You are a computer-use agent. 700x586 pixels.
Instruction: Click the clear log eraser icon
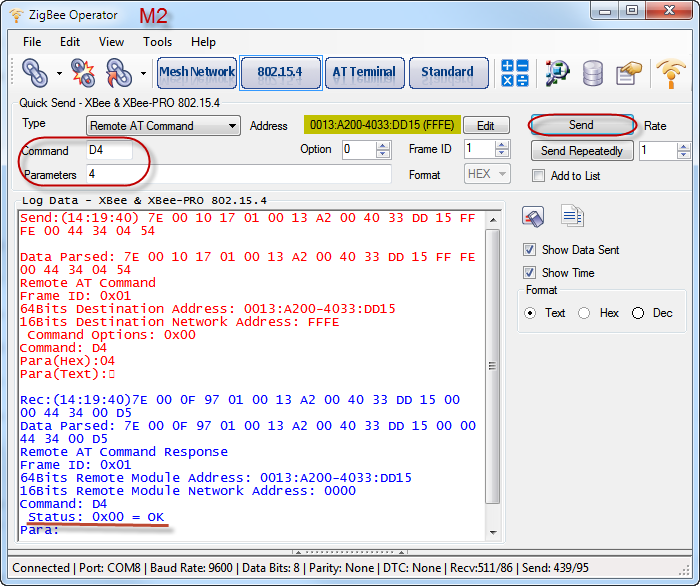pos(533,216)
